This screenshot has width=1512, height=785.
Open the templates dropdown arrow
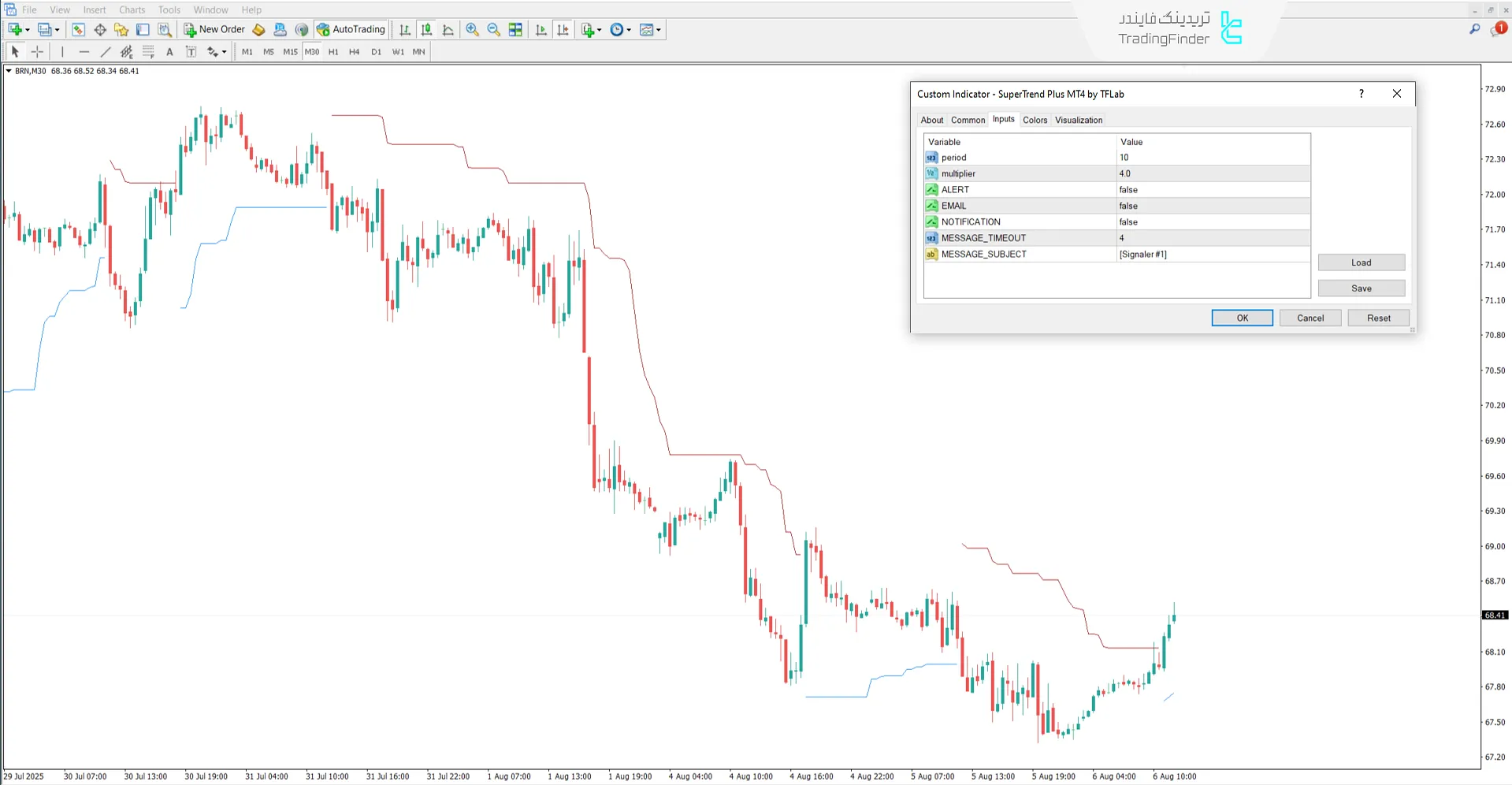(659, 30)
